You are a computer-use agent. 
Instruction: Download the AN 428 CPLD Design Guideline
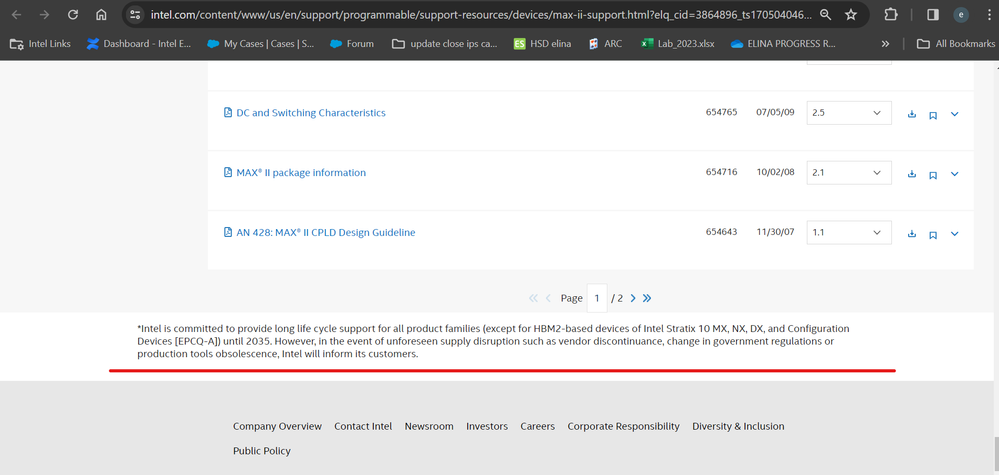point(911,234)
